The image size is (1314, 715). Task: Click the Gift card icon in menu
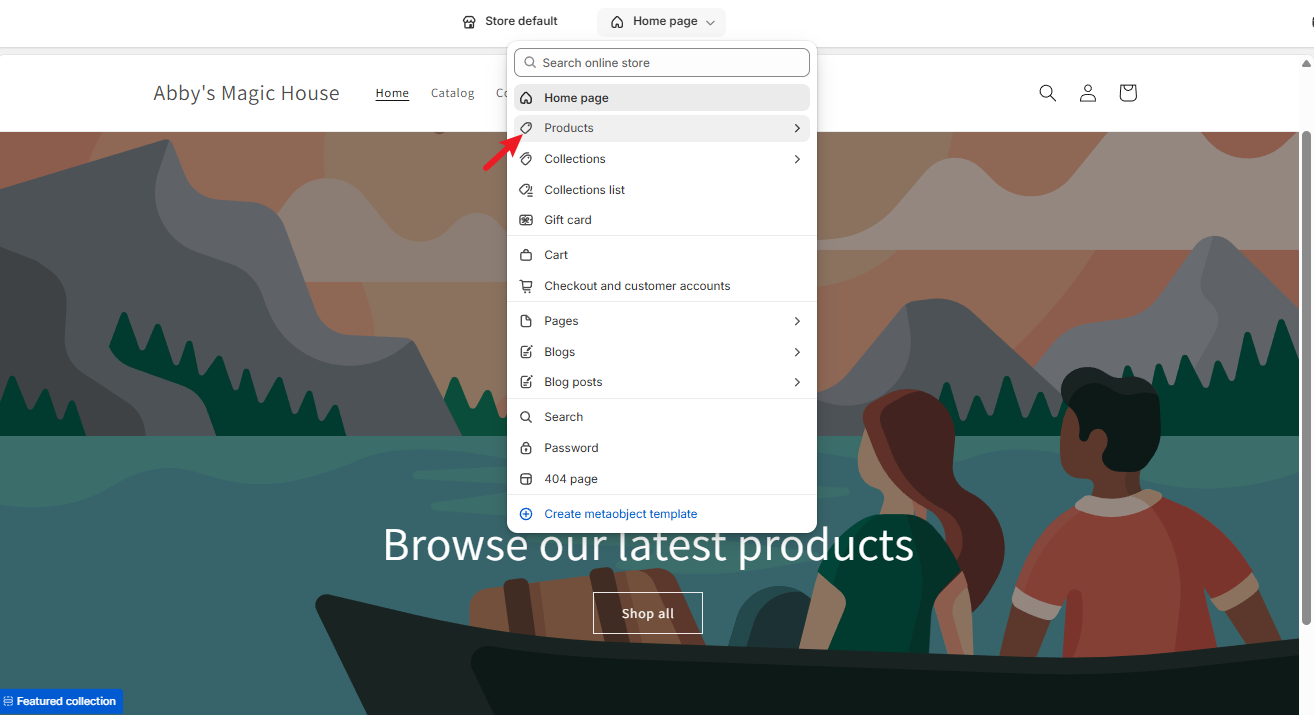pyautogui.click(x=526, y=220)
